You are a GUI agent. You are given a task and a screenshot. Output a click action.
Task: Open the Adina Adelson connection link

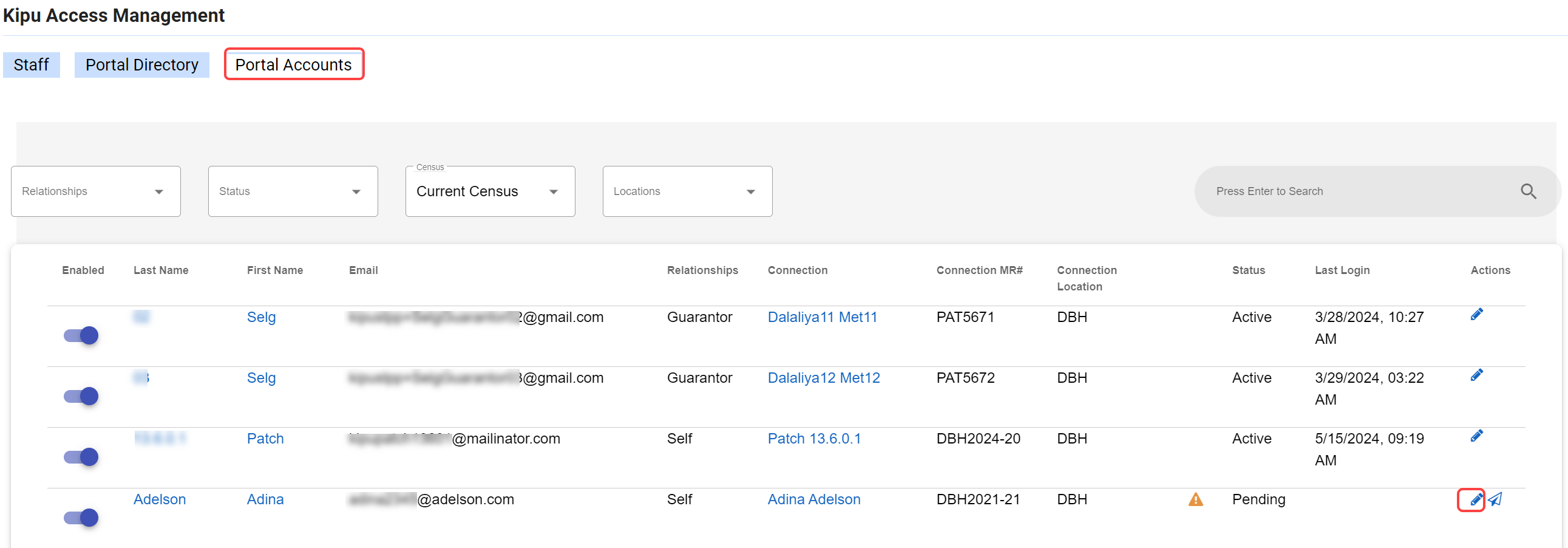click(813, 500)
